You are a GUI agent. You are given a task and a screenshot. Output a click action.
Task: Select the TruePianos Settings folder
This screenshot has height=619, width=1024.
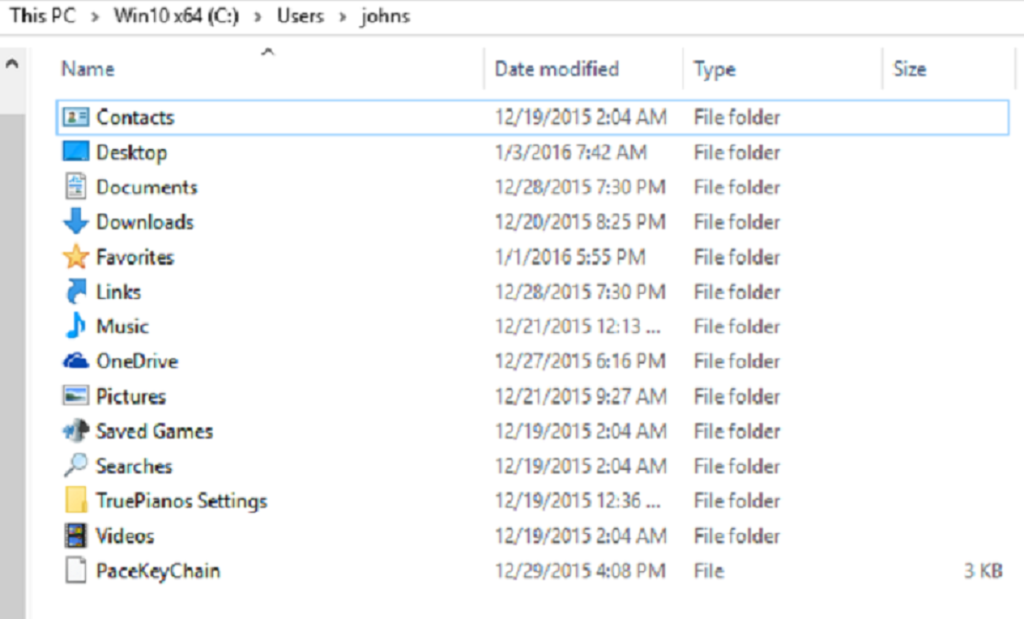pos(181,501)
